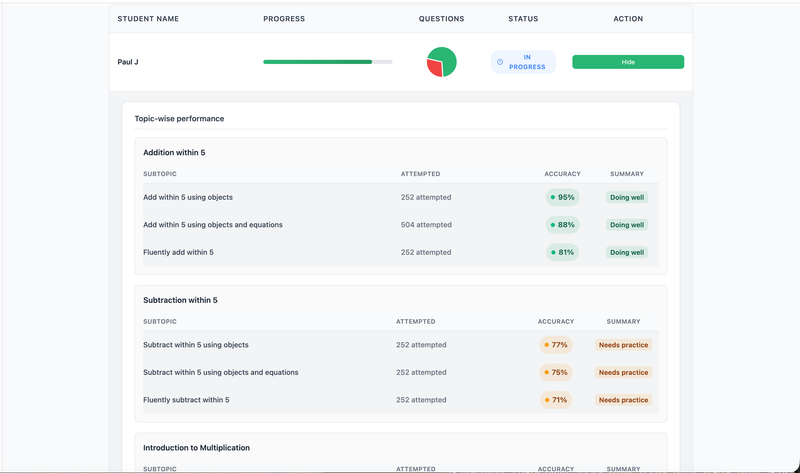This screenshot has width=800, height=473.
Task: Click 252 attempted for Fluently subtract within 5
Action: (421, 400)
